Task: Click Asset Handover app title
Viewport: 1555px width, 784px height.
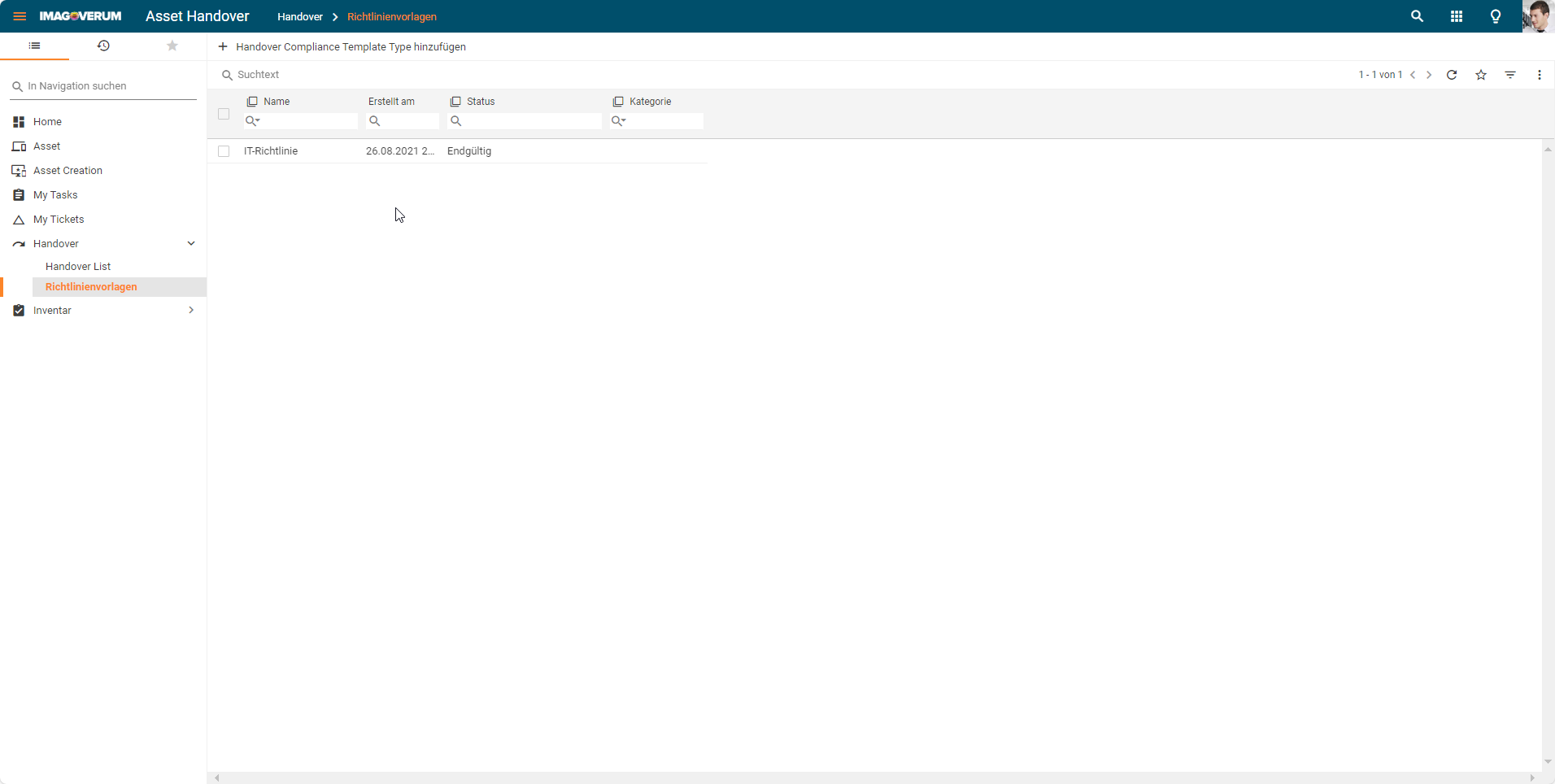Action: coord(198,16)
